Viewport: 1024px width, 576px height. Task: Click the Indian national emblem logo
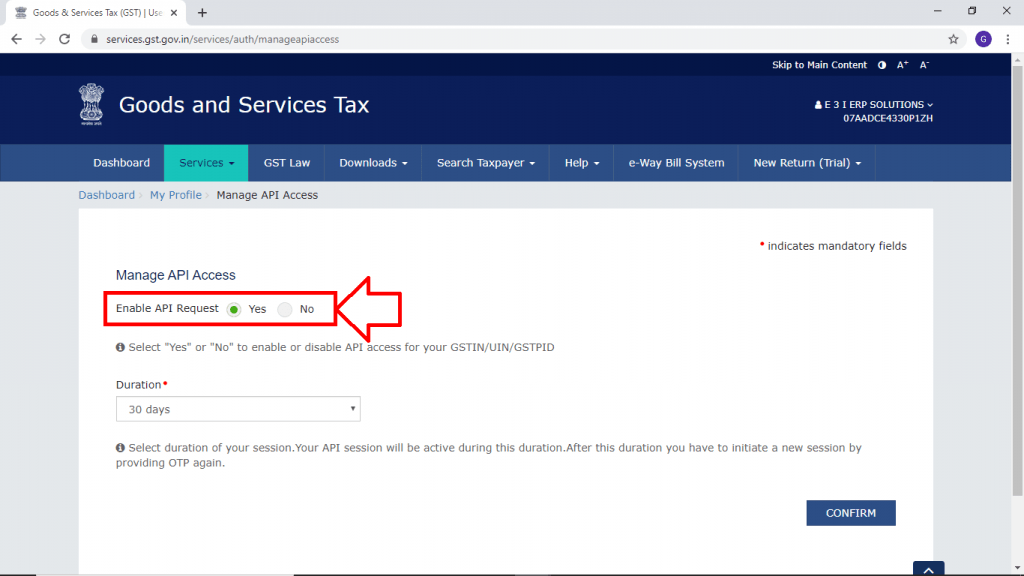tap(91, 105)
